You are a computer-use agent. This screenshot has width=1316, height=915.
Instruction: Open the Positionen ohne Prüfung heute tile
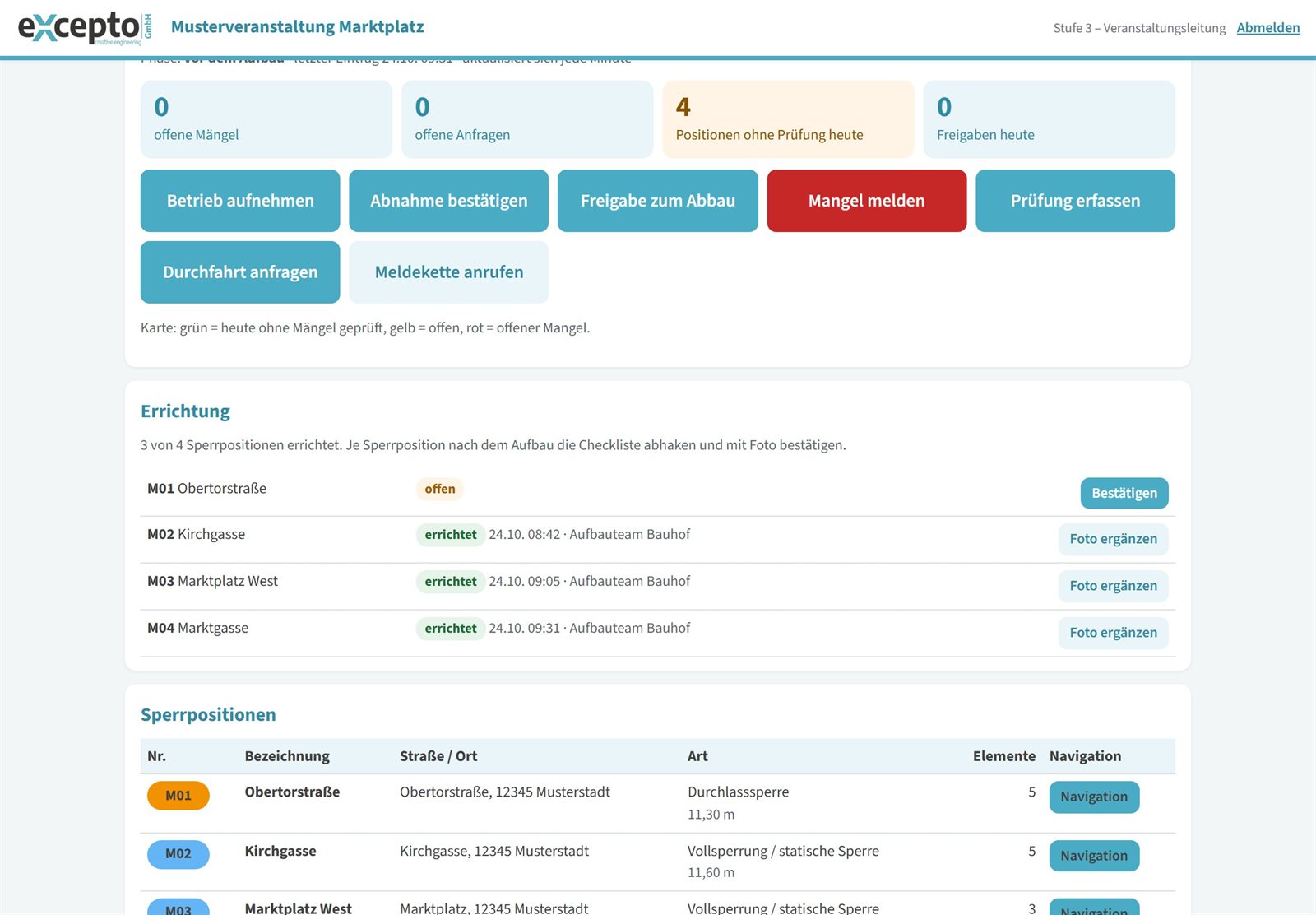point(788,119)
